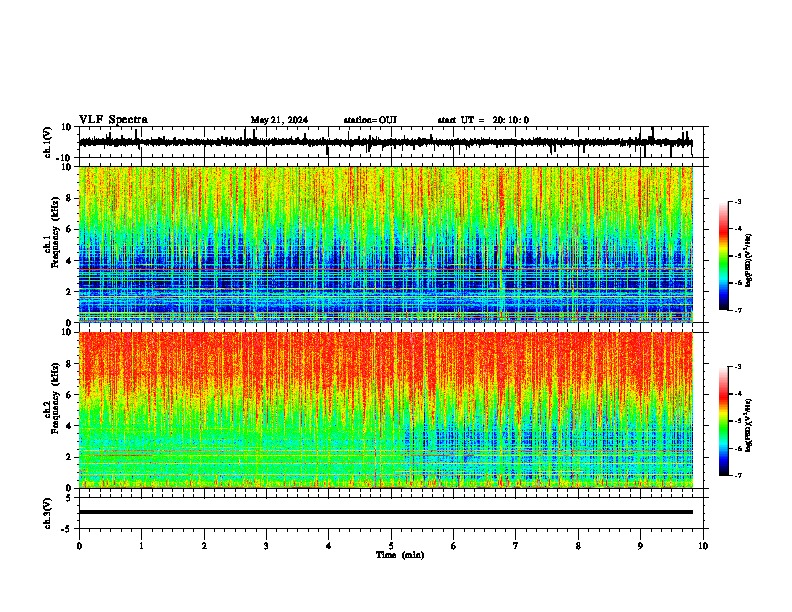Click the "8" kHz tick on ch.1 spectrogram
Viewport: 792px width, 612px height.
click(70, 198)
